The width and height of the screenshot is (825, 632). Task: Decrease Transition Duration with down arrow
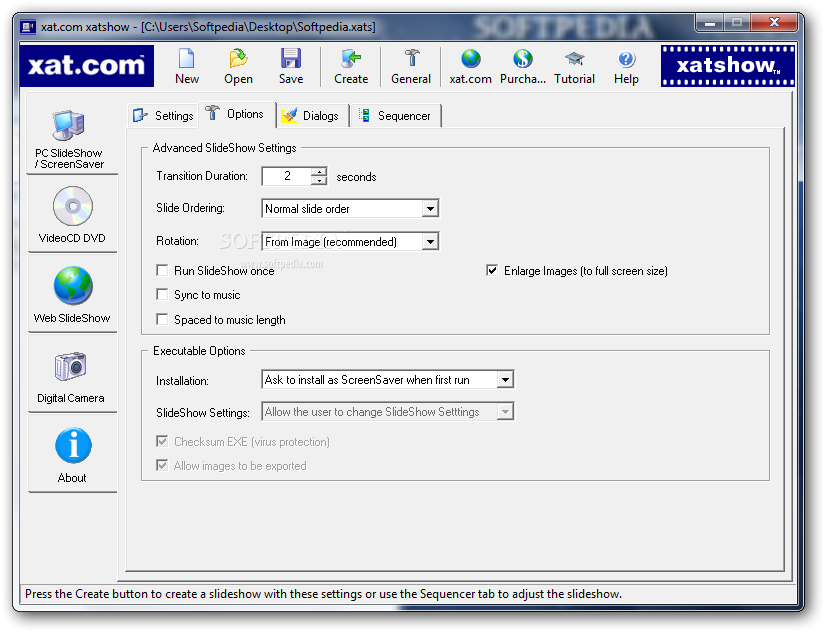click(319, 180)
